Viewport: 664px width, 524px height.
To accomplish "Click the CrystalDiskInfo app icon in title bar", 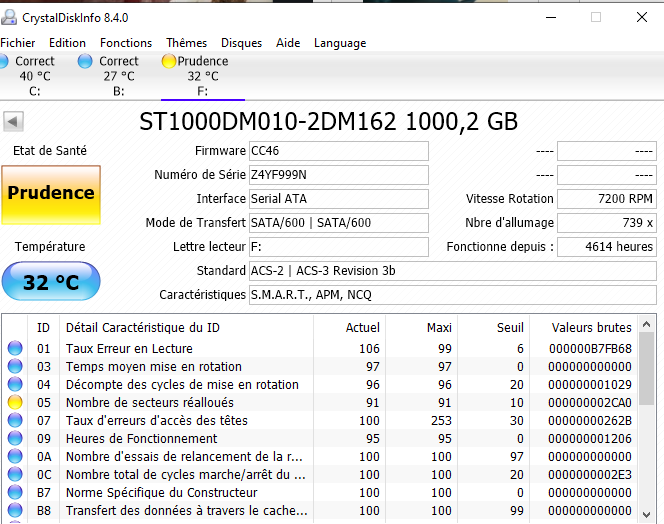I will click(x=10, y=17).
